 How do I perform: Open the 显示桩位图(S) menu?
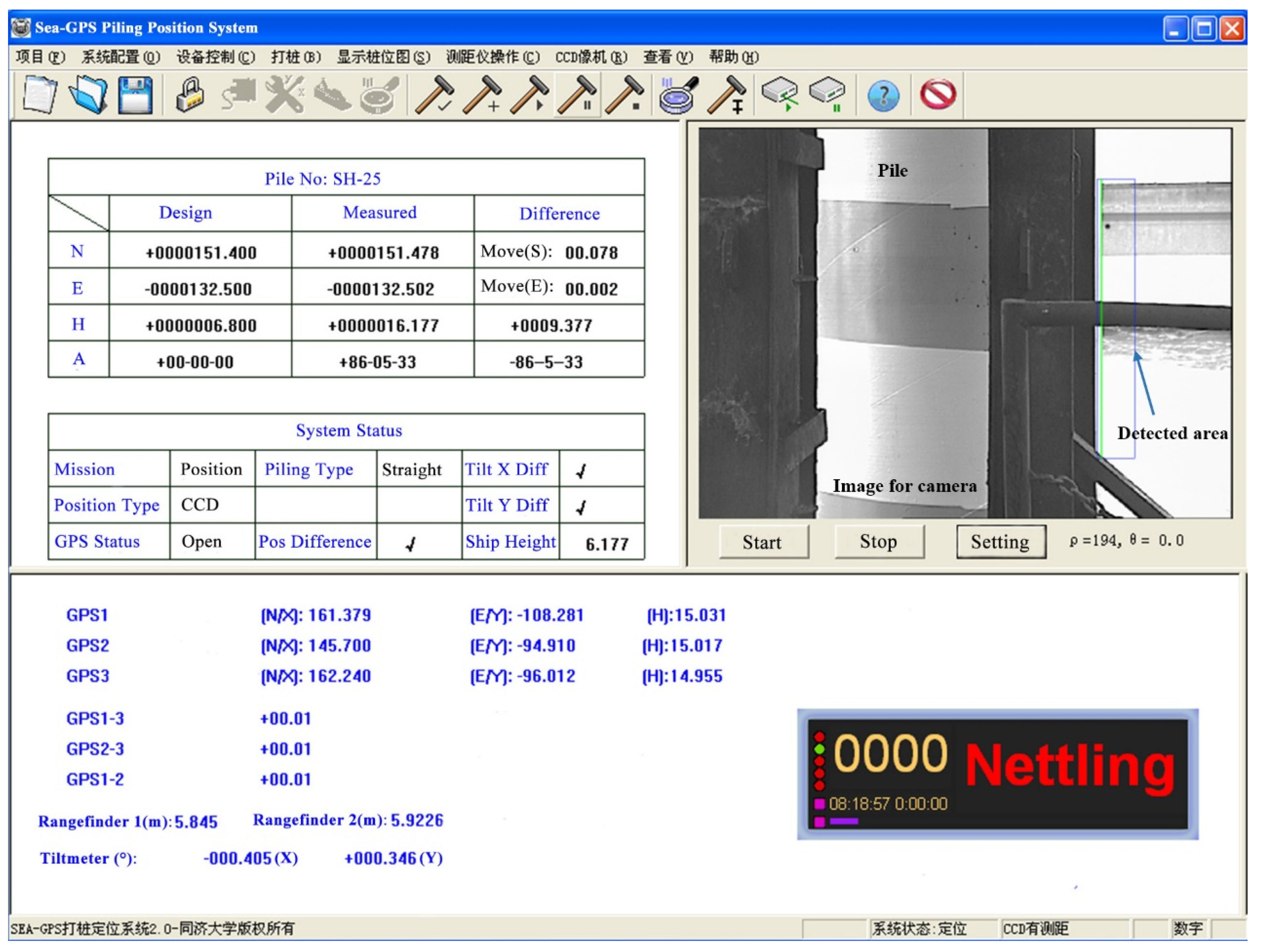(x=383, y=57)
